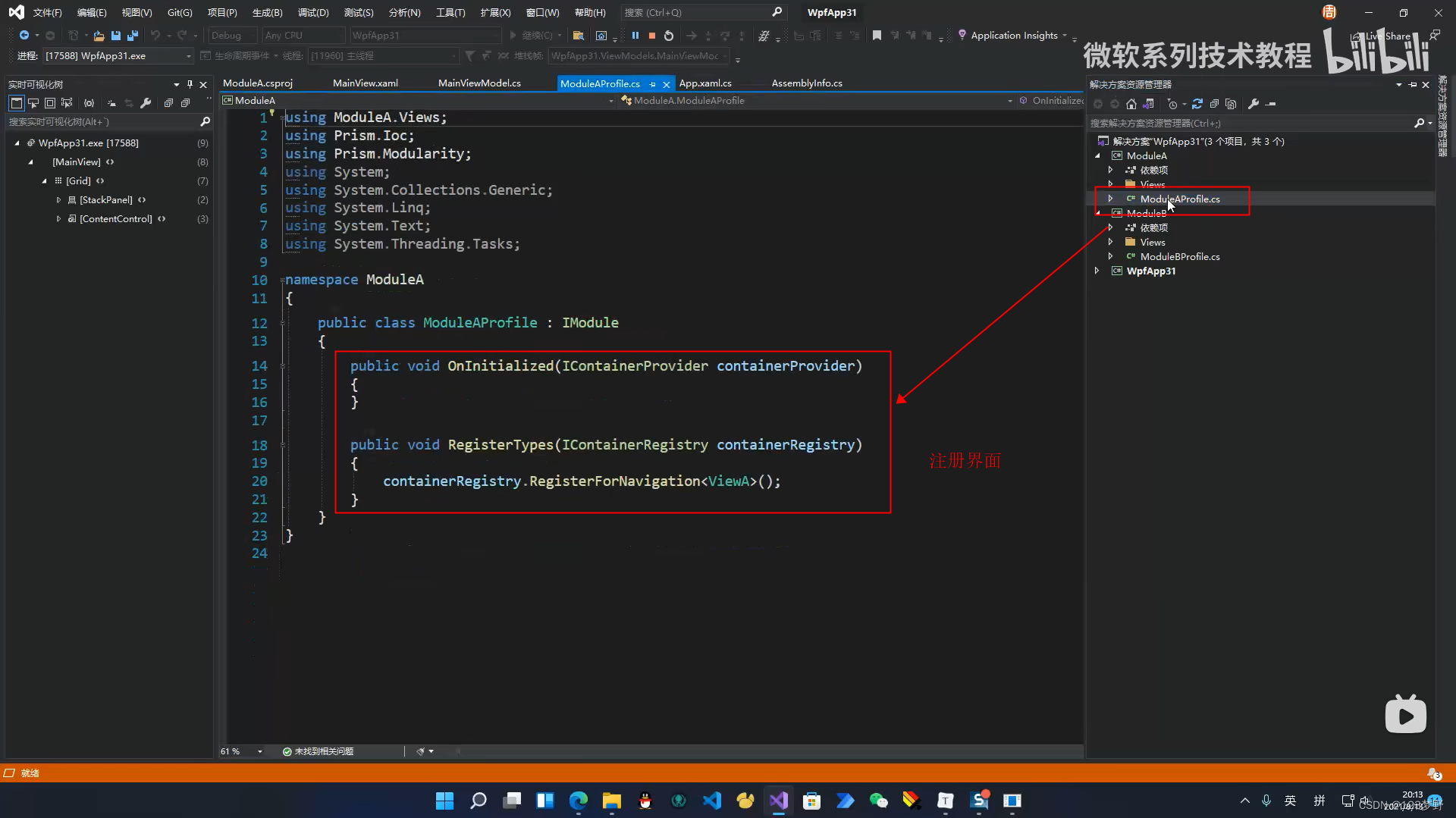Open the 调试(D) menu
This screenshot has width=1456, height=818.
point(313,13)
